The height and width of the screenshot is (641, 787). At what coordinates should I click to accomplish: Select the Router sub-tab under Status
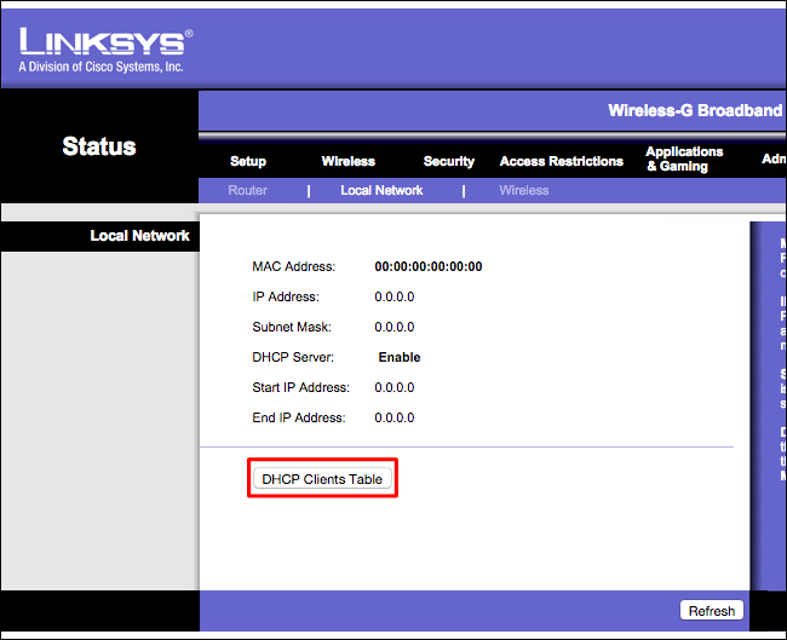pos(248,190)
